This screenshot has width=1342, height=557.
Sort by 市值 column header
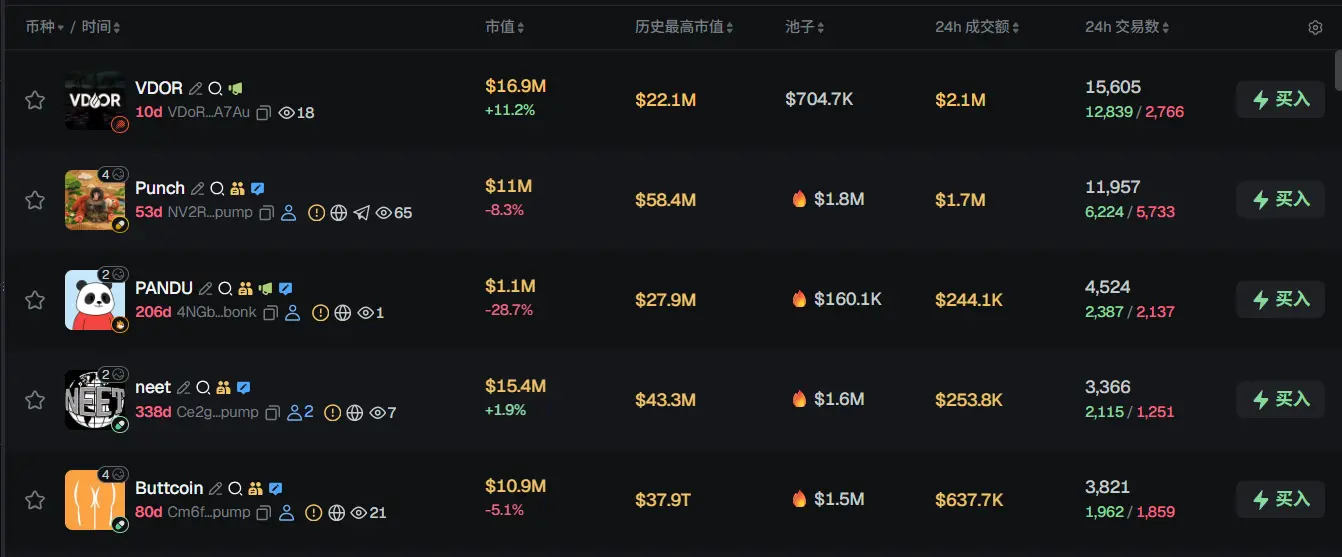coord(505,27)
